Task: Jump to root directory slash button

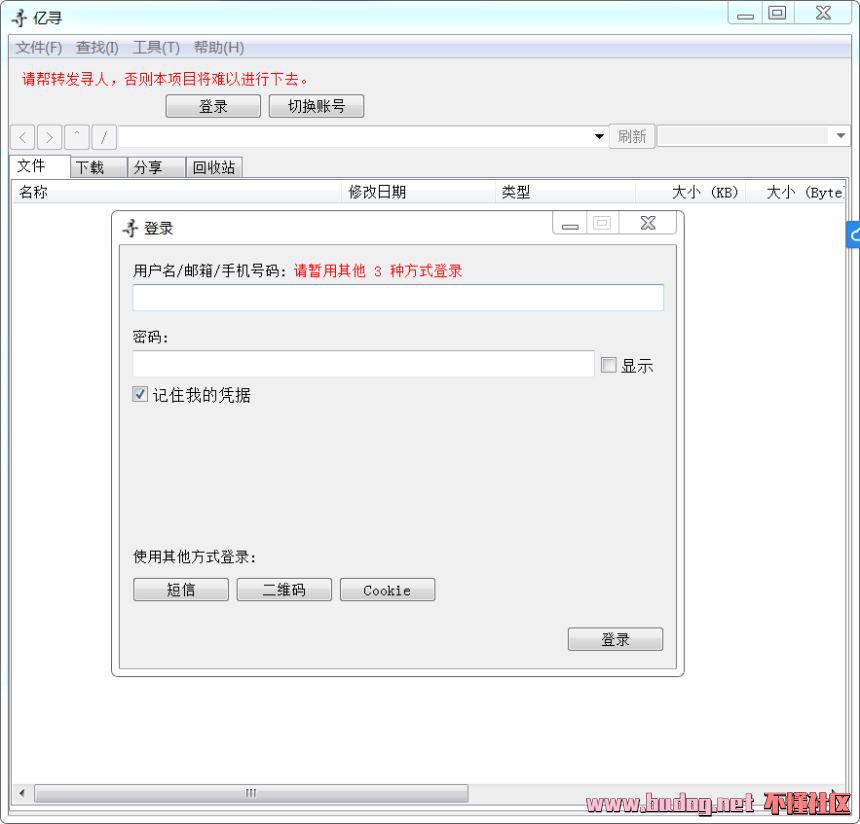Action: tap(104, 137)
